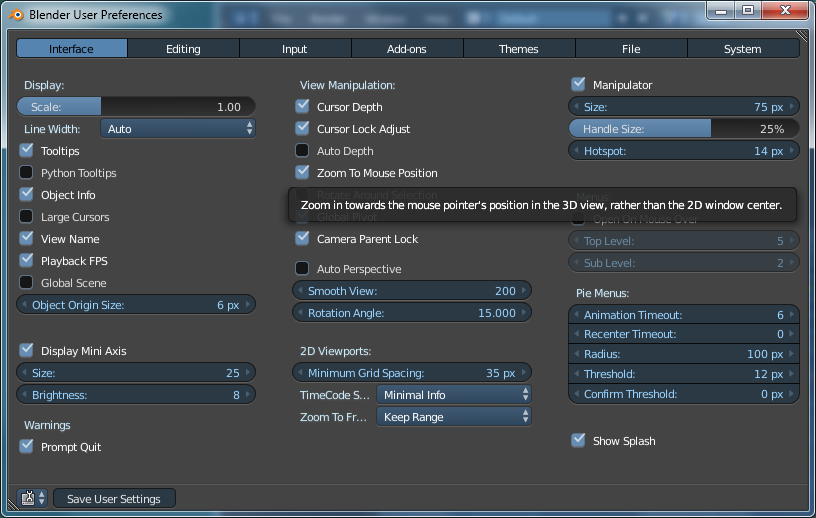Increase Minimum Grid Spacing with right arrow
This screenshot has width=816, height=518.
pos(524,373)
